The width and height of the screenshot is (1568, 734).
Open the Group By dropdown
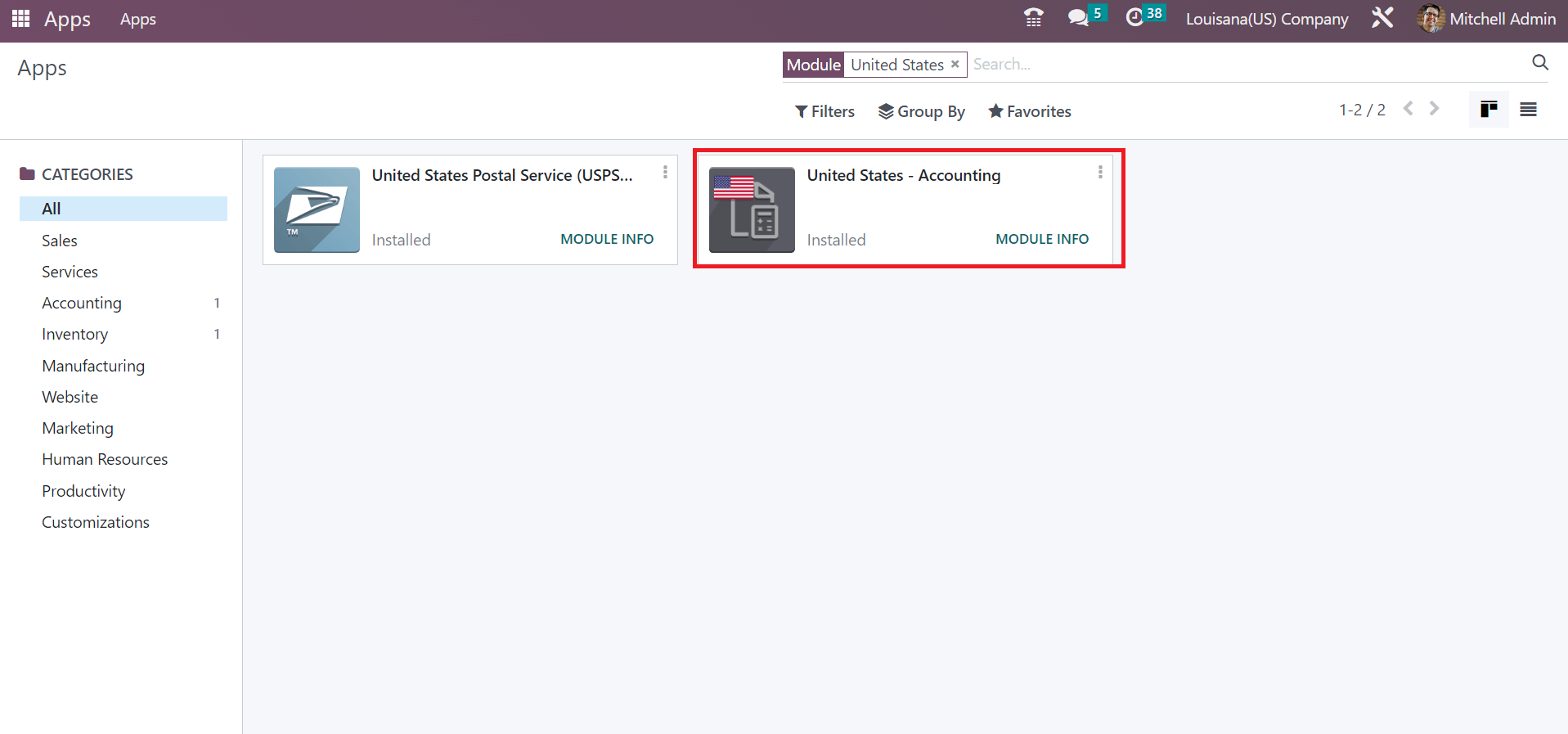pos(922,111)
